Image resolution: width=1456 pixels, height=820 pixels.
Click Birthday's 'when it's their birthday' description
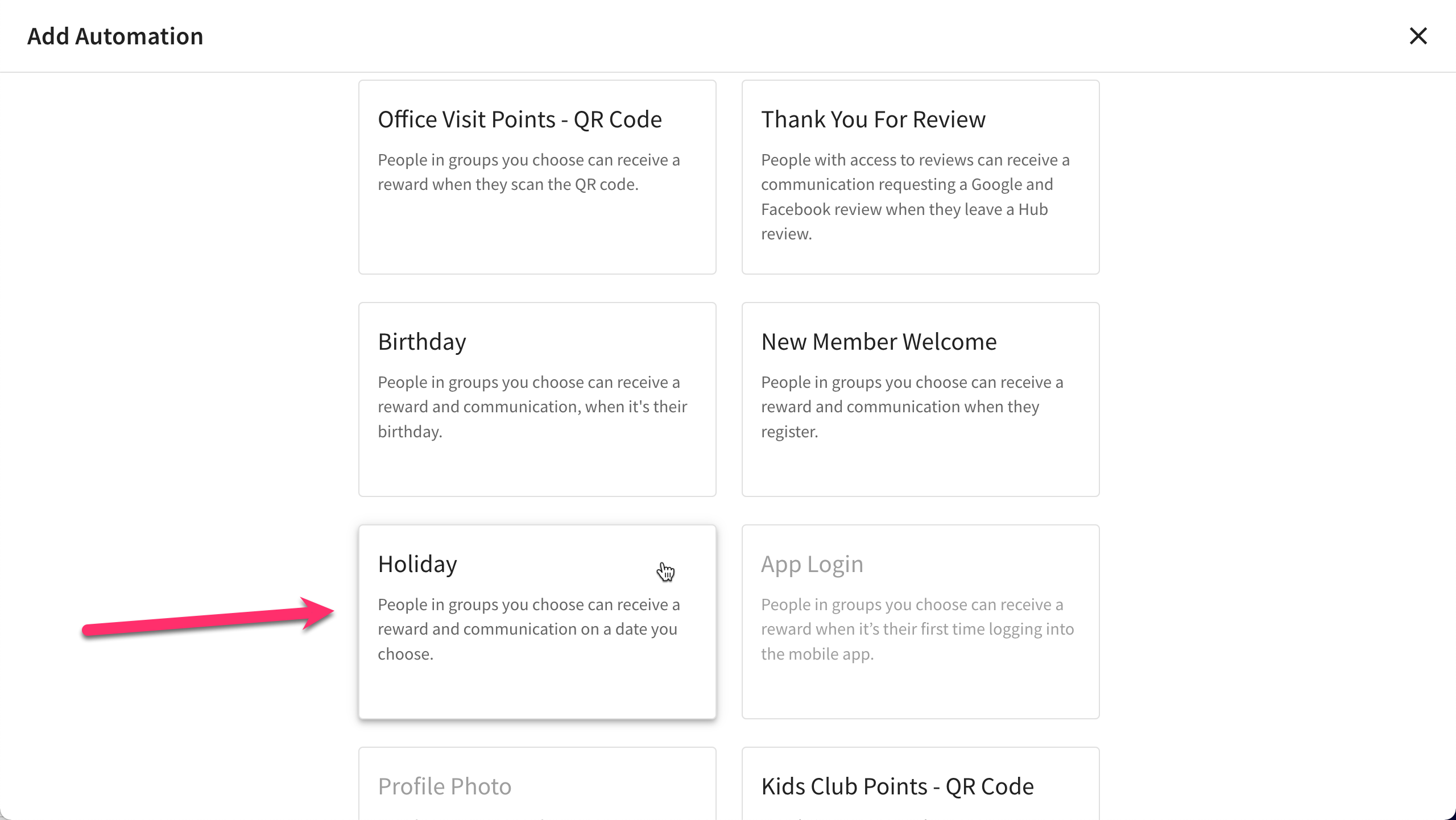[532, 407]
